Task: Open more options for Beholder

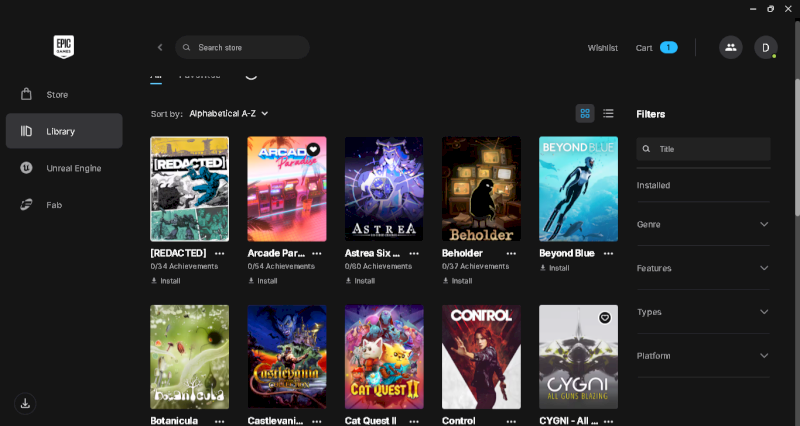Action: pyautogui.click(x=511, y=253)
